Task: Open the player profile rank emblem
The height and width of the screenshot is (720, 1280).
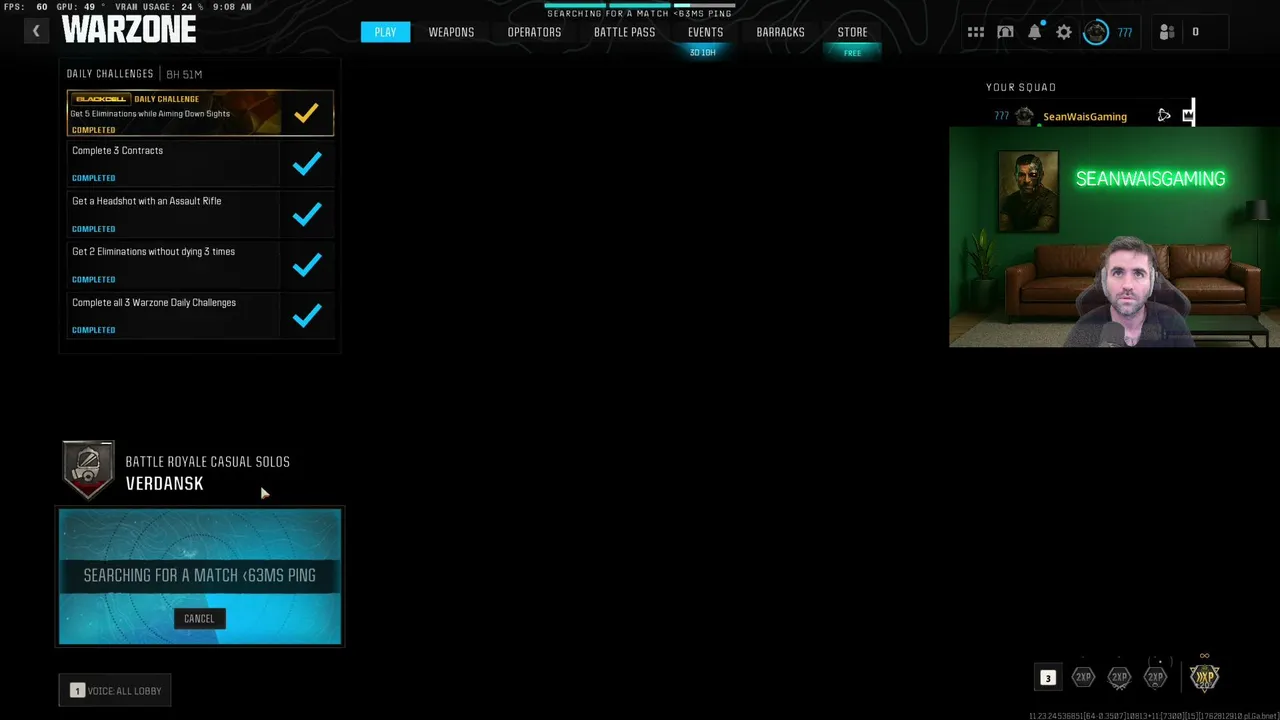Action: 1096,32
